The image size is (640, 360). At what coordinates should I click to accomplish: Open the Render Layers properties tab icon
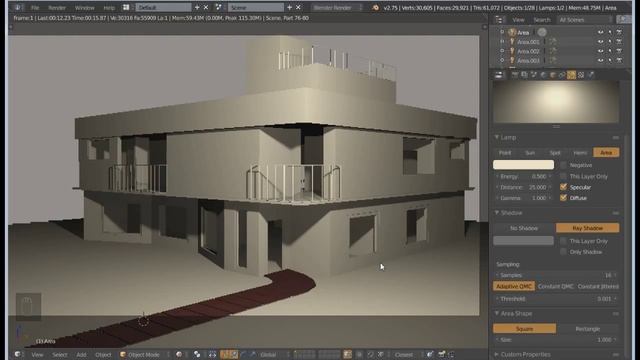point(524,75)
